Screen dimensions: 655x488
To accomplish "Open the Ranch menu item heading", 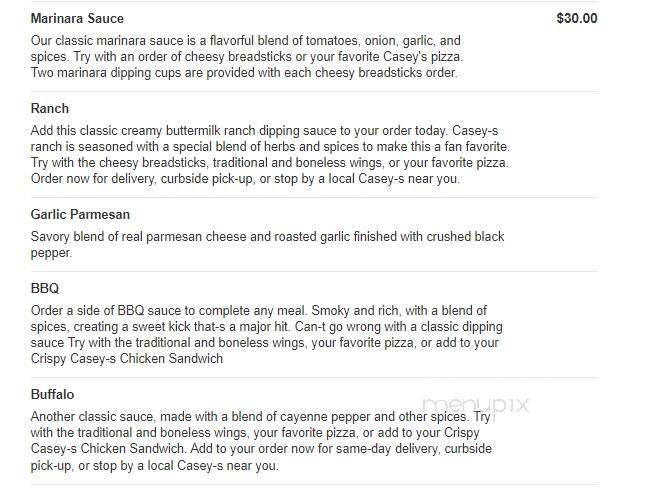I will [x=50, y=108].
